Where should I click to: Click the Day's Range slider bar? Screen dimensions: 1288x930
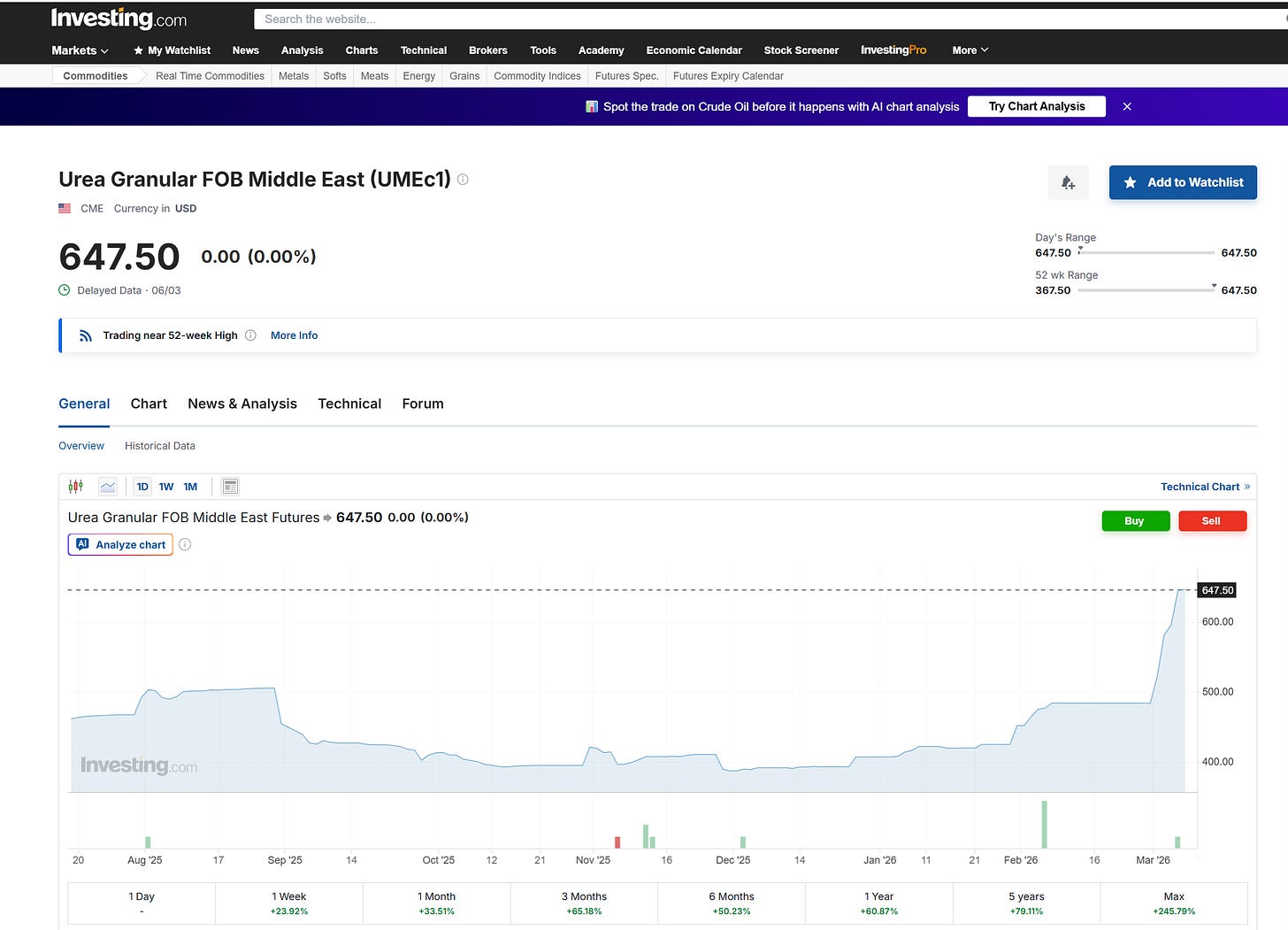pyautogui.click(x=1146, y=253)
